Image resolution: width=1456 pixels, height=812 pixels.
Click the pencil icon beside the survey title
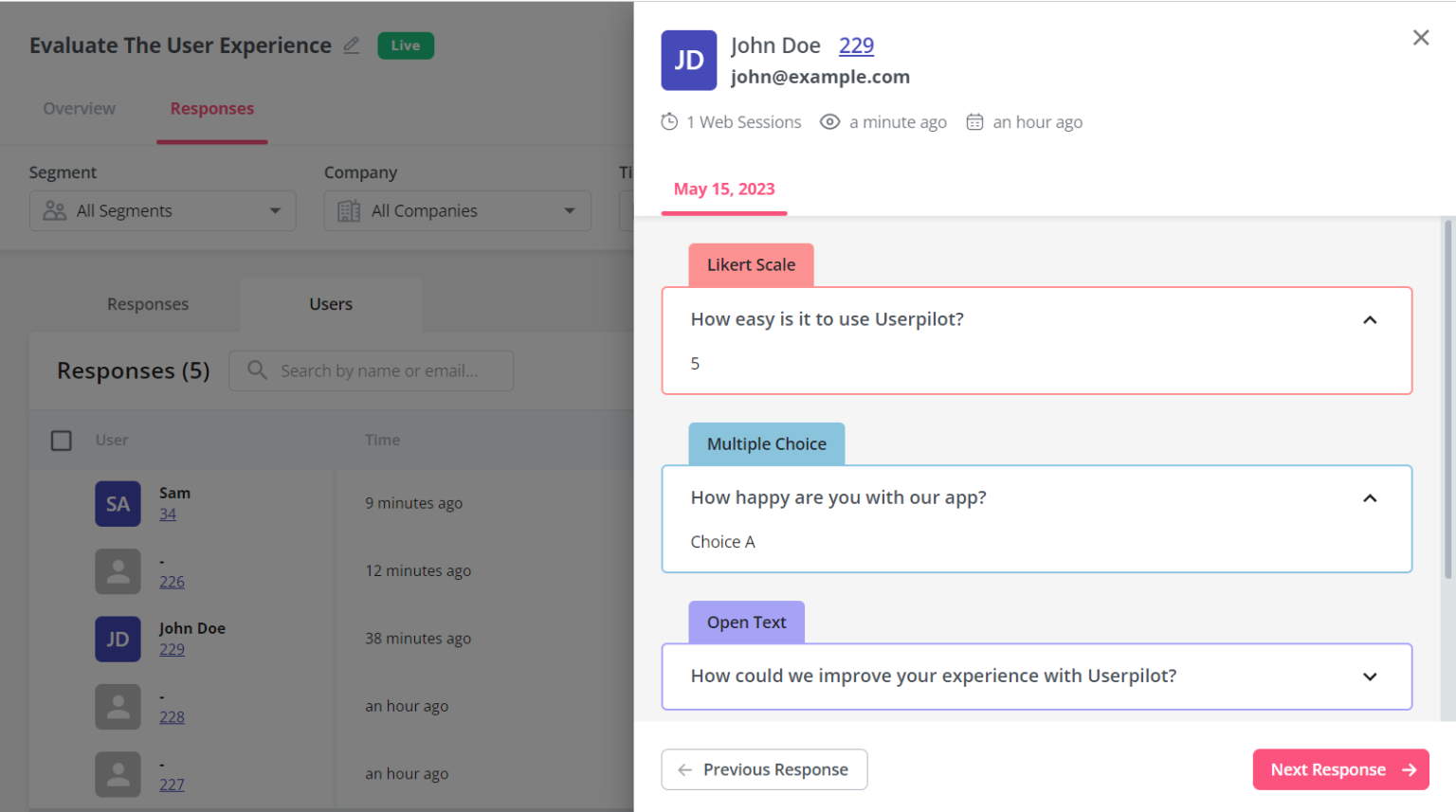coord(352,45)
